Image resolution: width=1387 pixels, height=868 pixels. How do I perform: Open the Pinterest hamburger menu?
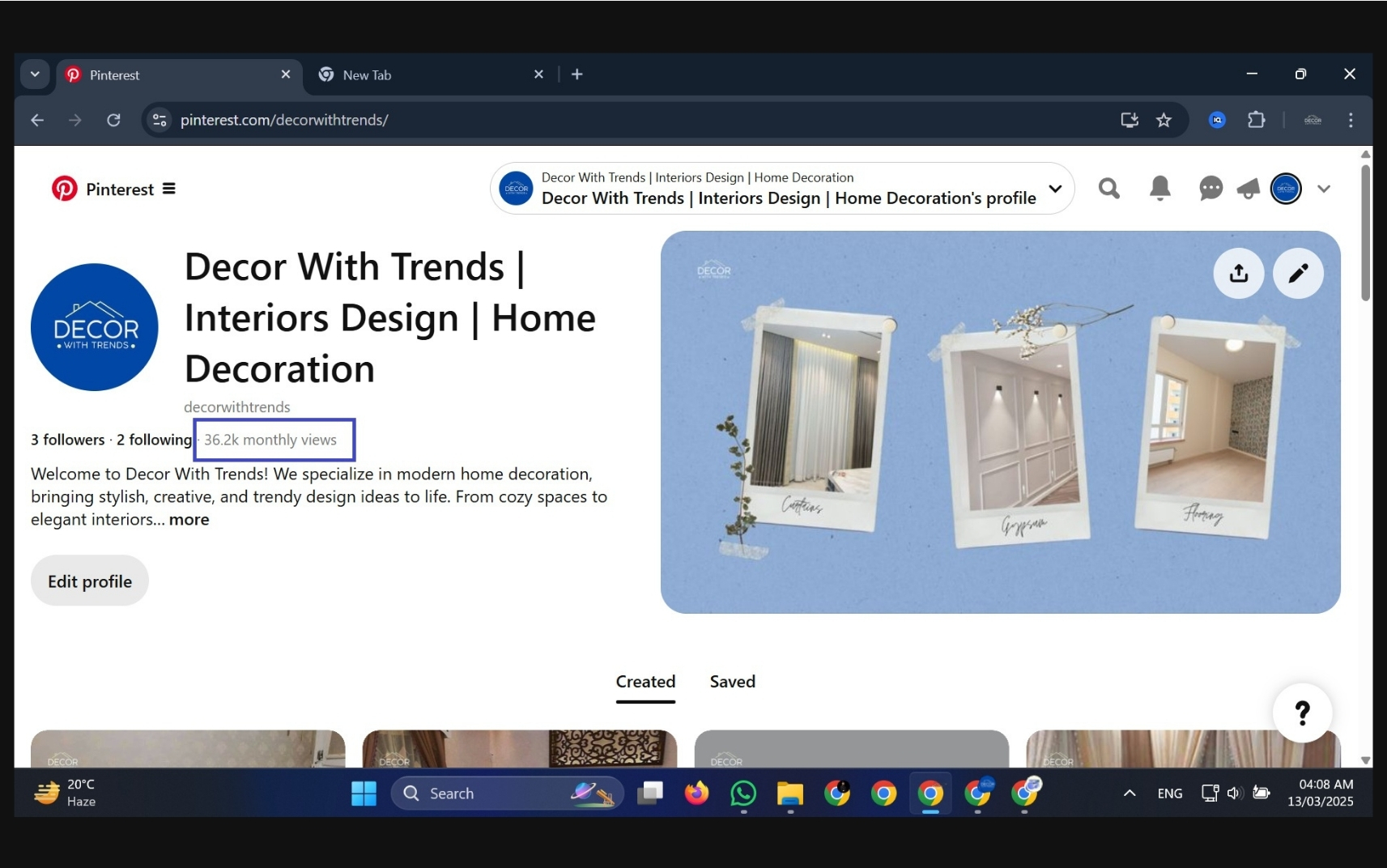(x=168, y=189)
